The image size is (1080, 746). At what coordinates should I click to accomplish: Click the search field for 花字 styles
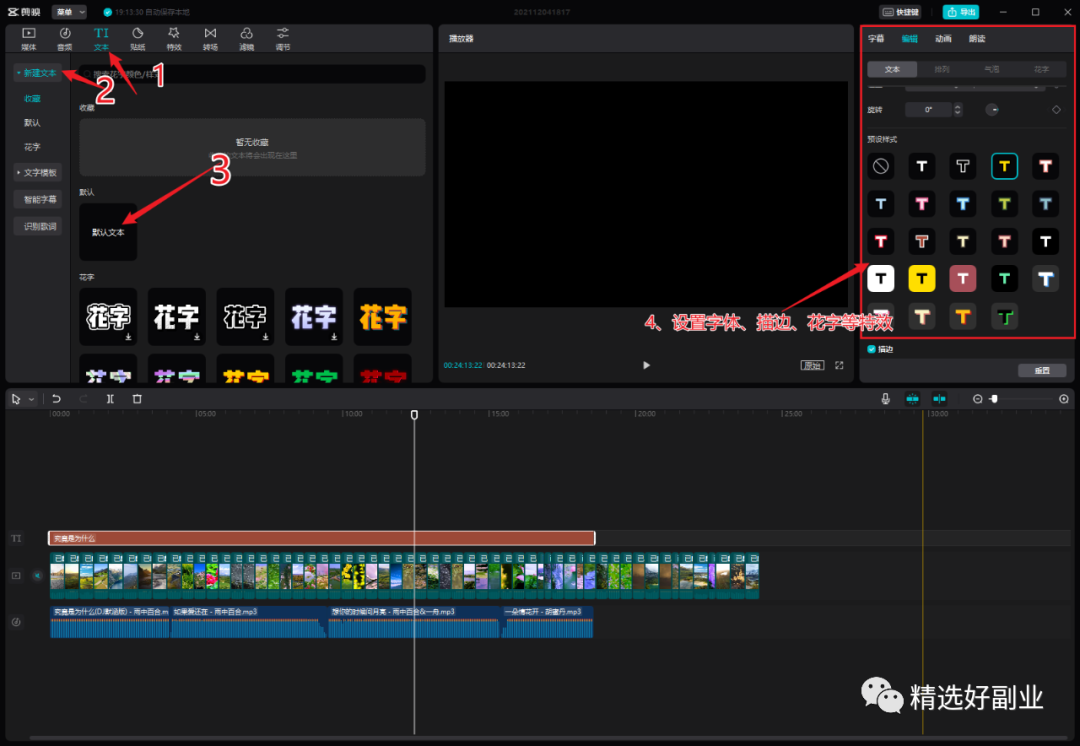pyautogui.click(x=255, y=74)
